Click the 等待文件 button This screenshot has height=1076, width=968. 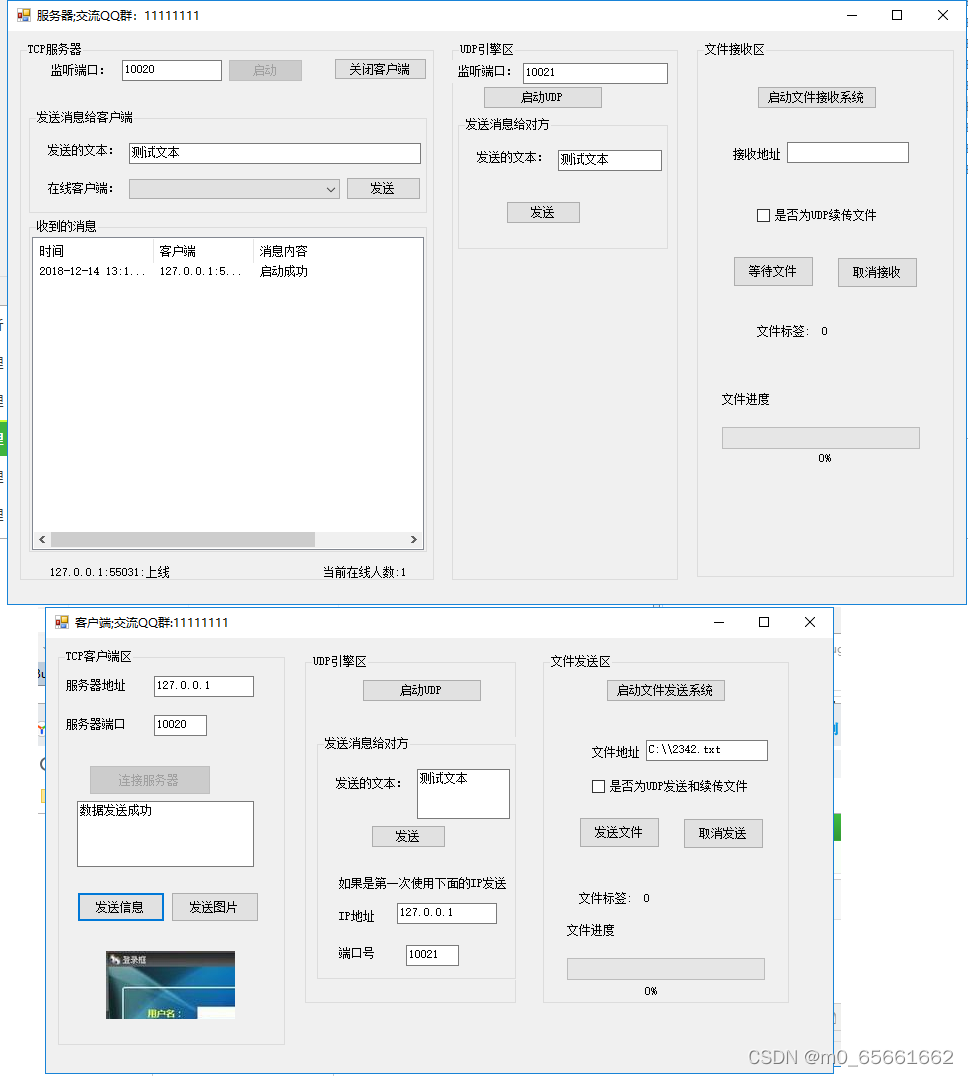tap(773, 271)
